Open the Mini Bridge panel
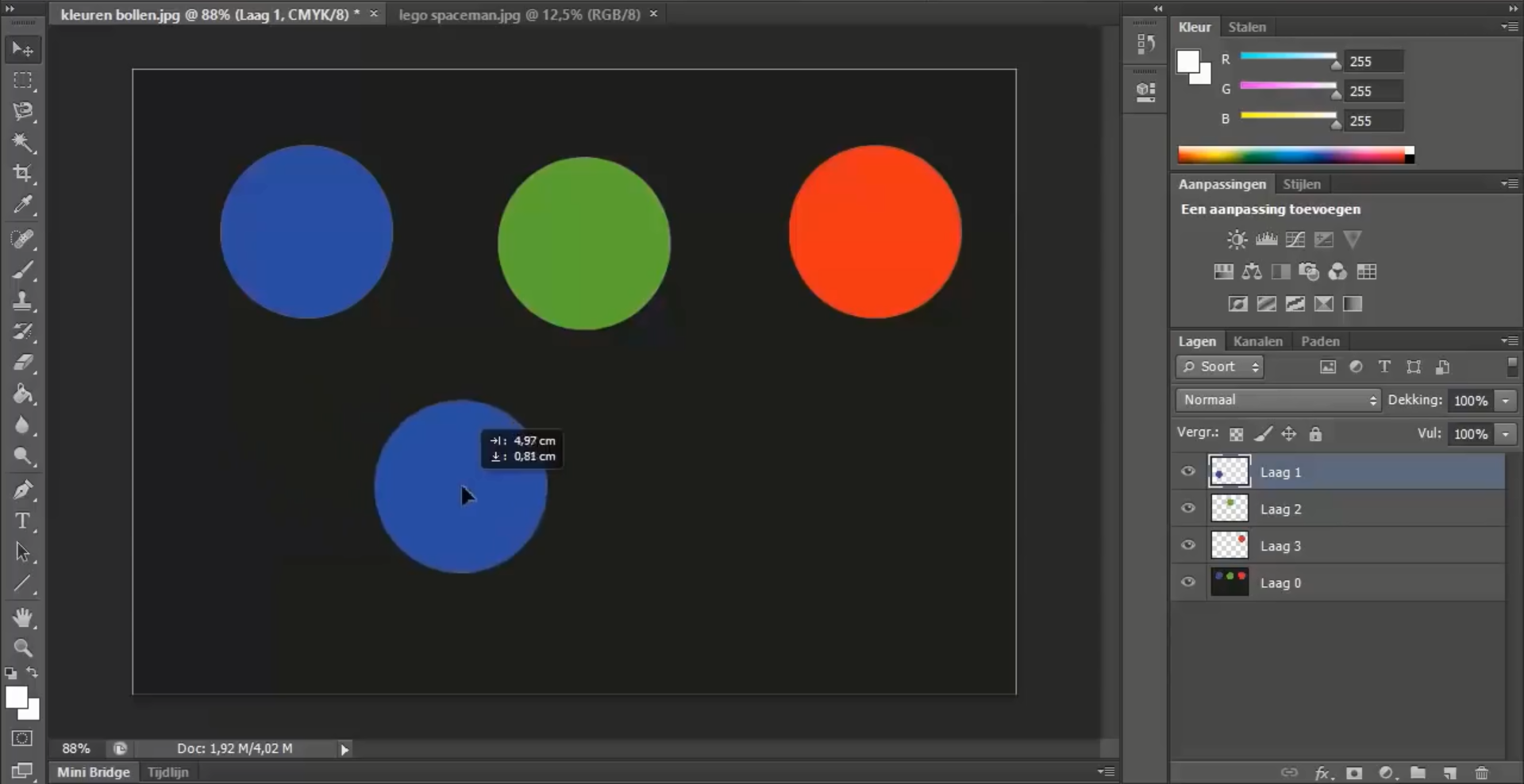 [93, 772]
